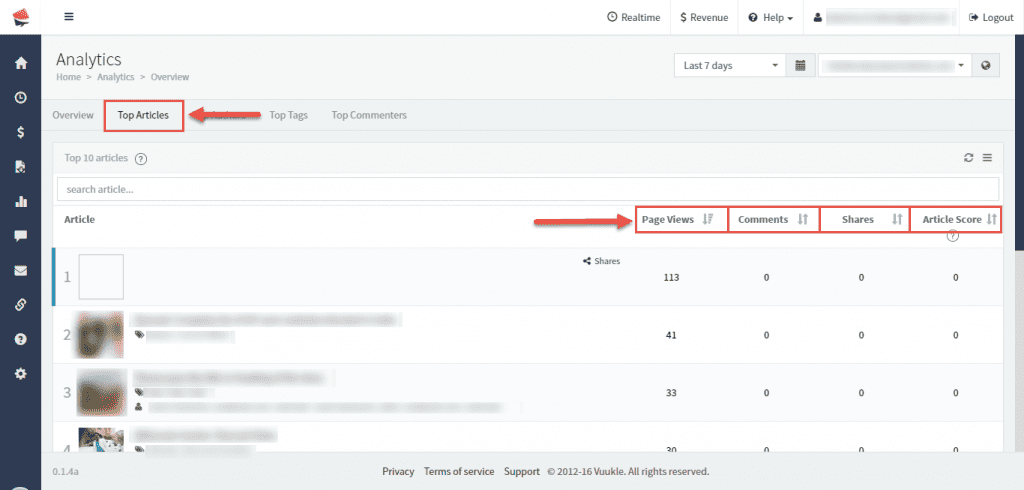
Task: Click the home icon in left sidebar
Action: [x=20, y=63]
